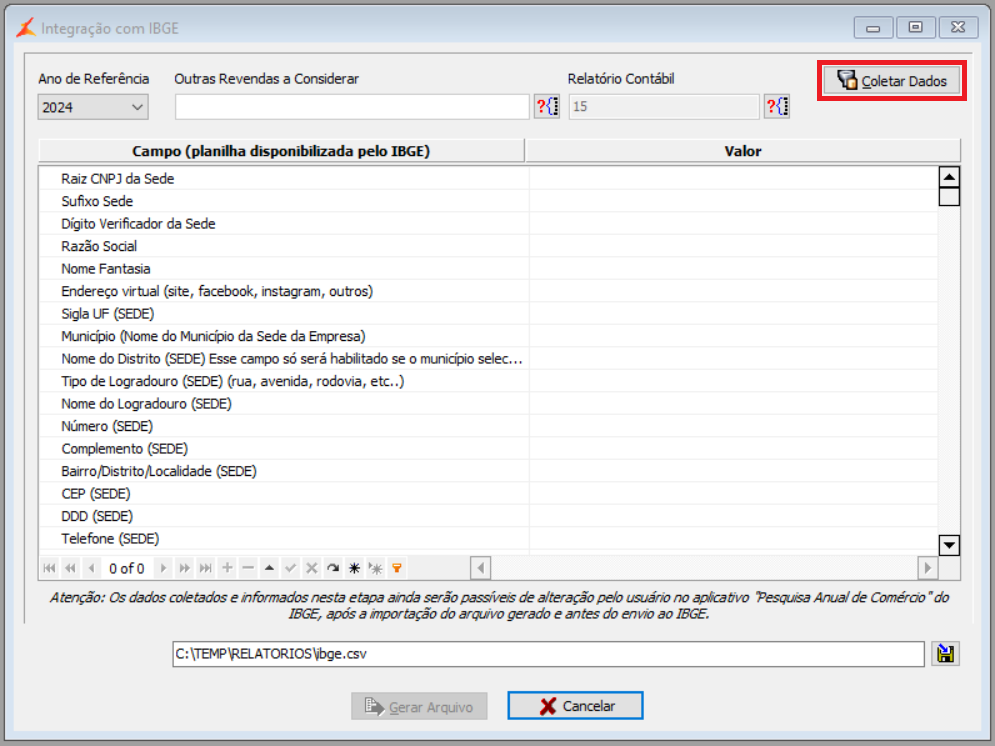
Task: Minimize the Integração com IBGE window
Action: [x=873, y=27]
